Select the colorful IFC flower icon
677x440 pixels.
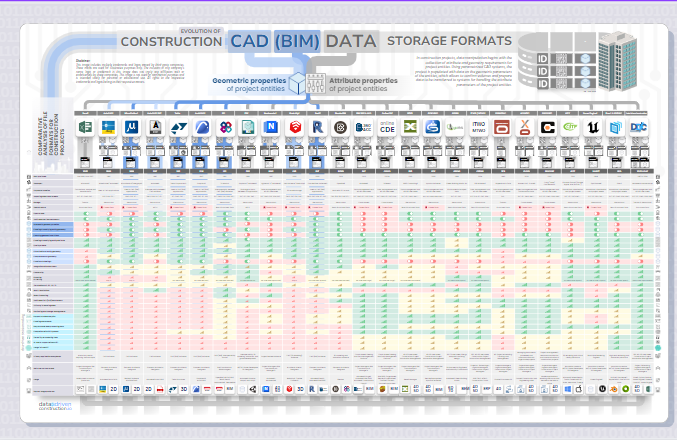pyautogui.click(x=225, y=127)
